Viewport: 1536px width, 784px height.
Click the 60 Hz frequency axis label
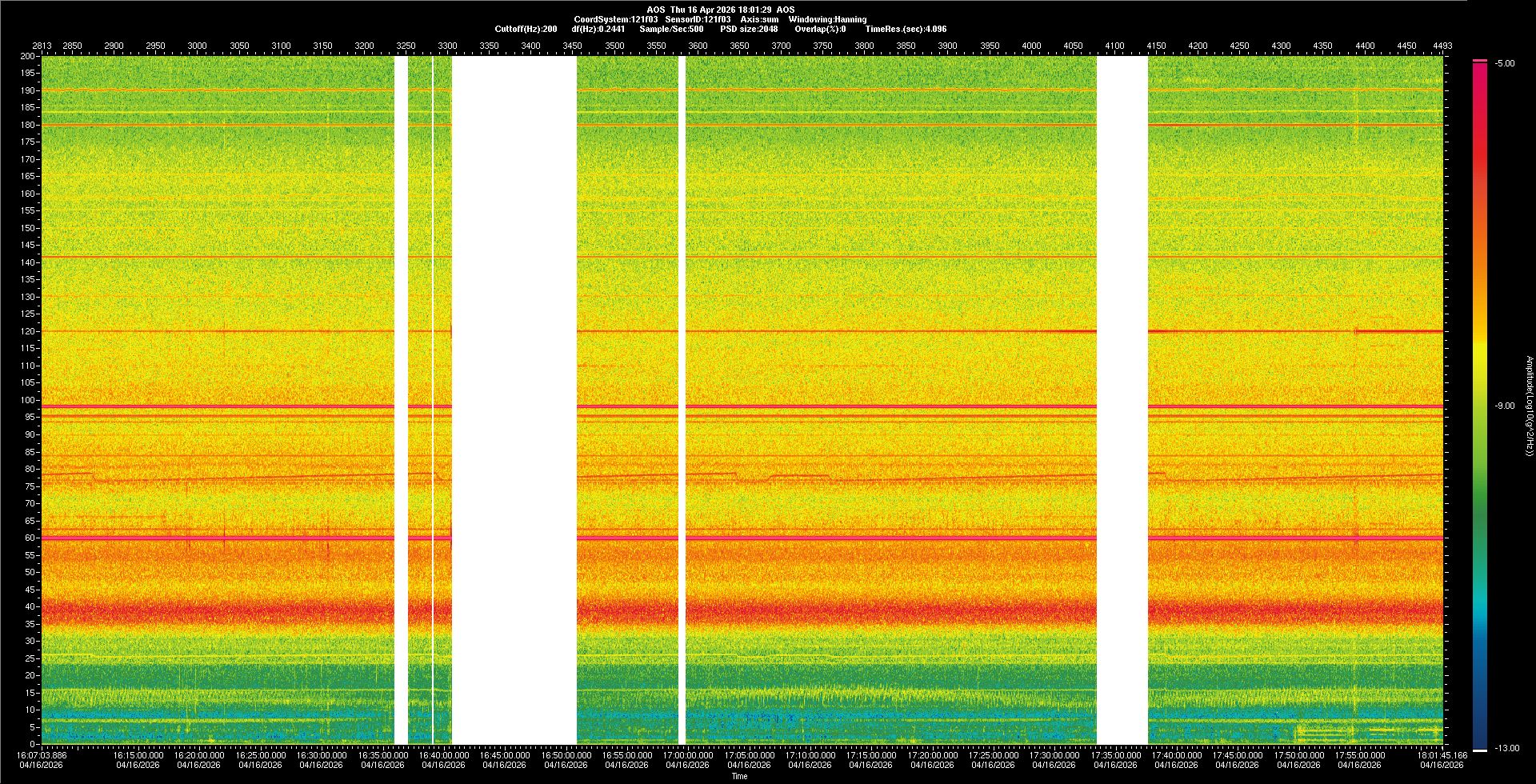[29, 538]
